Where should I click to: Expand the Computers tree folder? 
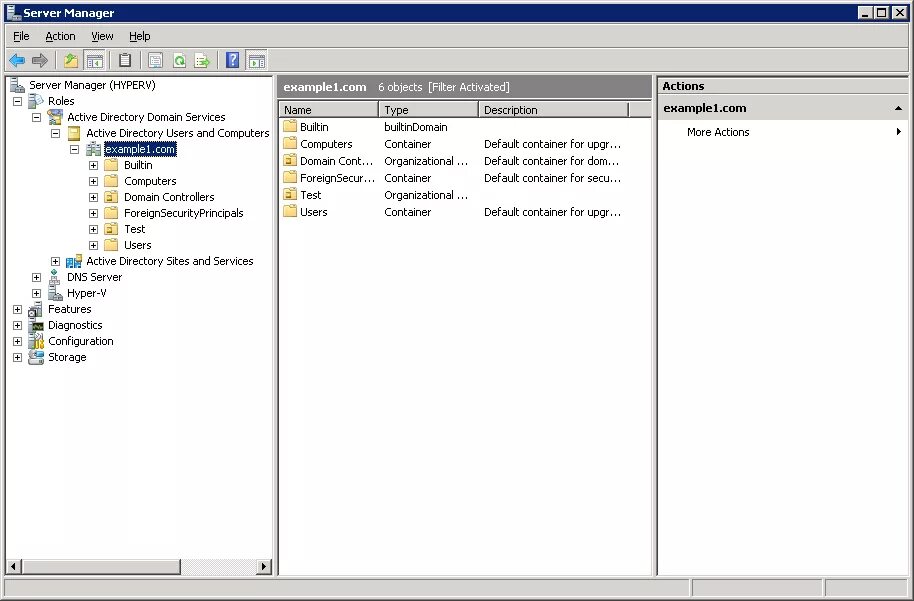(x=93, y=181)
